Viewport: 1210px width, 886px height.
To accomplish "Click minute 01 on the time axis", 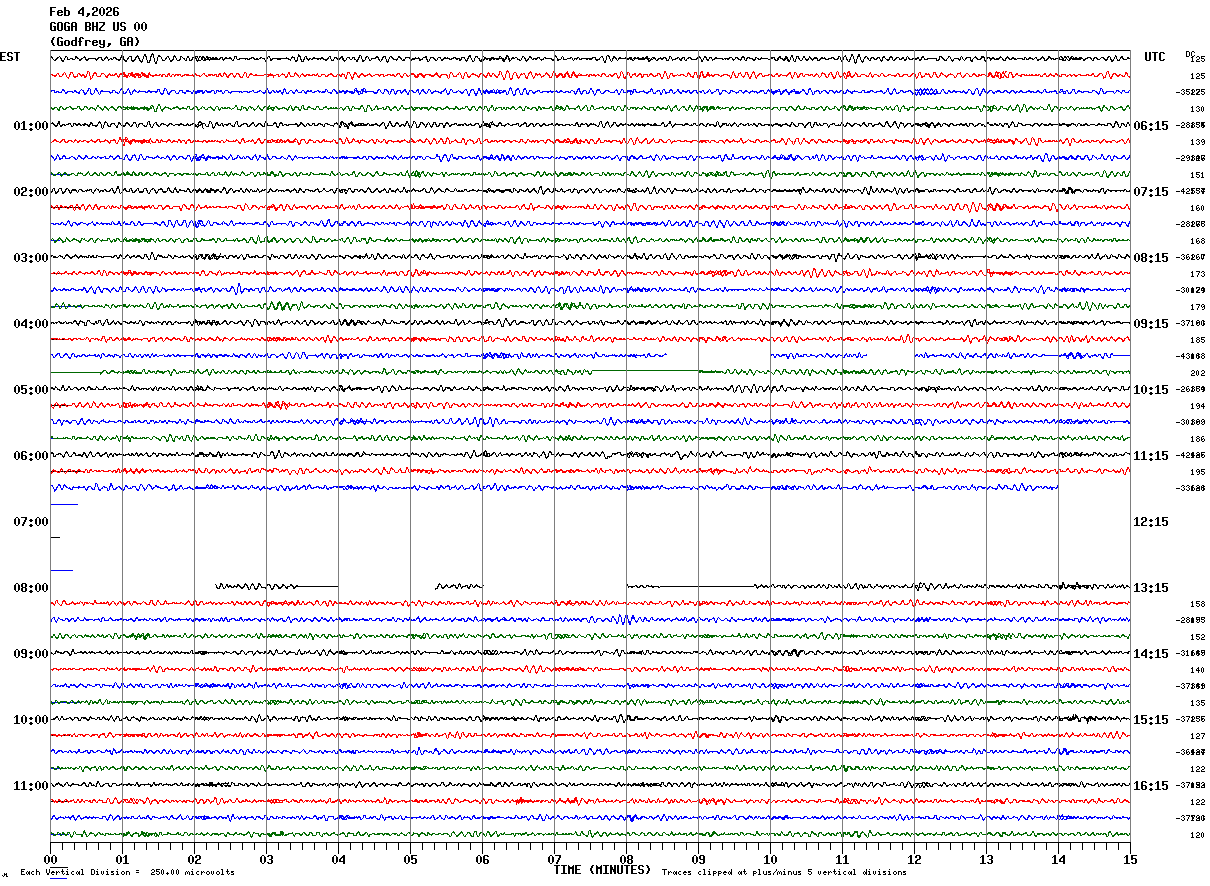I will [122, 859].
